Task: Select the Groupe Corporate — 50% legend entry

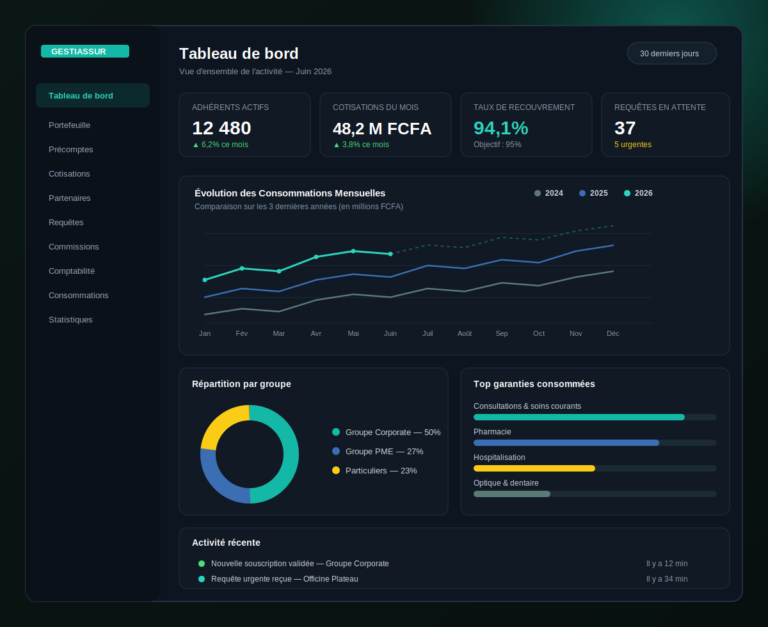Action: [386, 432]
